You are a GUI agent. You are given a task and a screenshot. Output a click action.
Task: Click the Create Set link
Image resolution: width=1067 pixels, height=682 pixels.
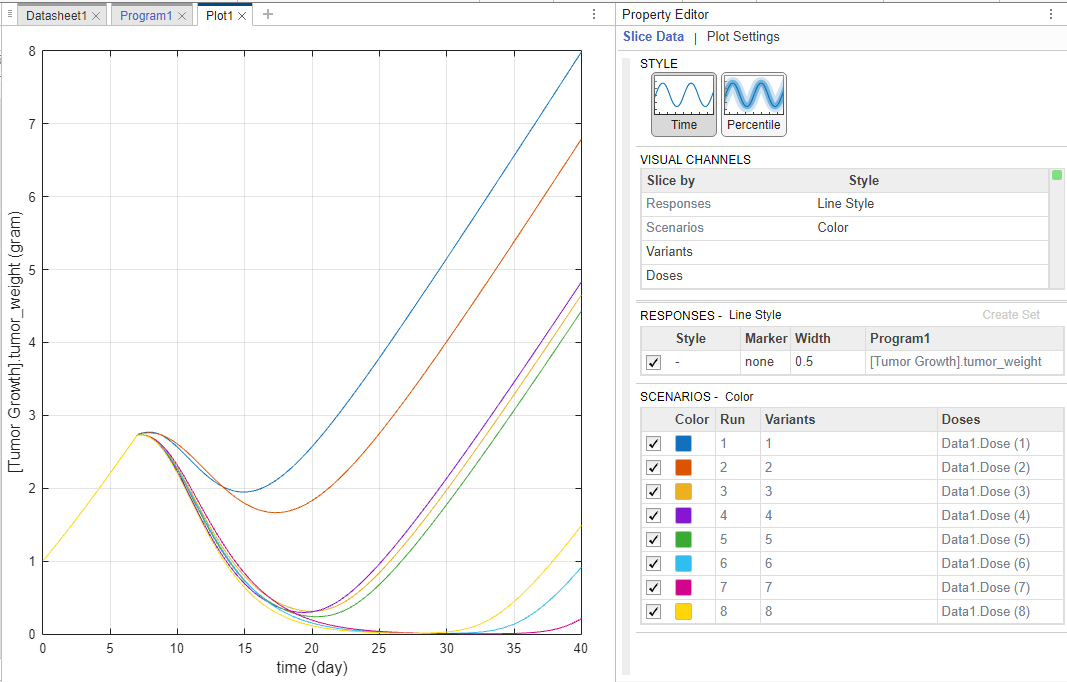tap(1011, 315)
